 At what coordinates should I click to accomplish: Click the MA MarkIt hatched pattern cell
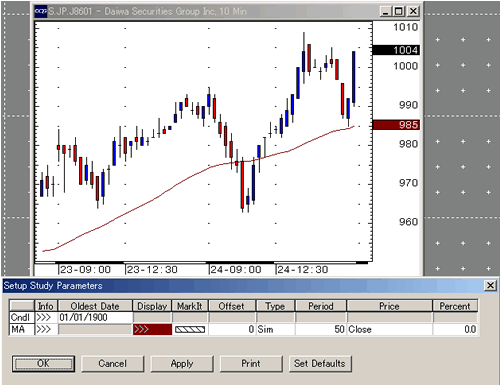pyautogui.click(x=190, y=329)
